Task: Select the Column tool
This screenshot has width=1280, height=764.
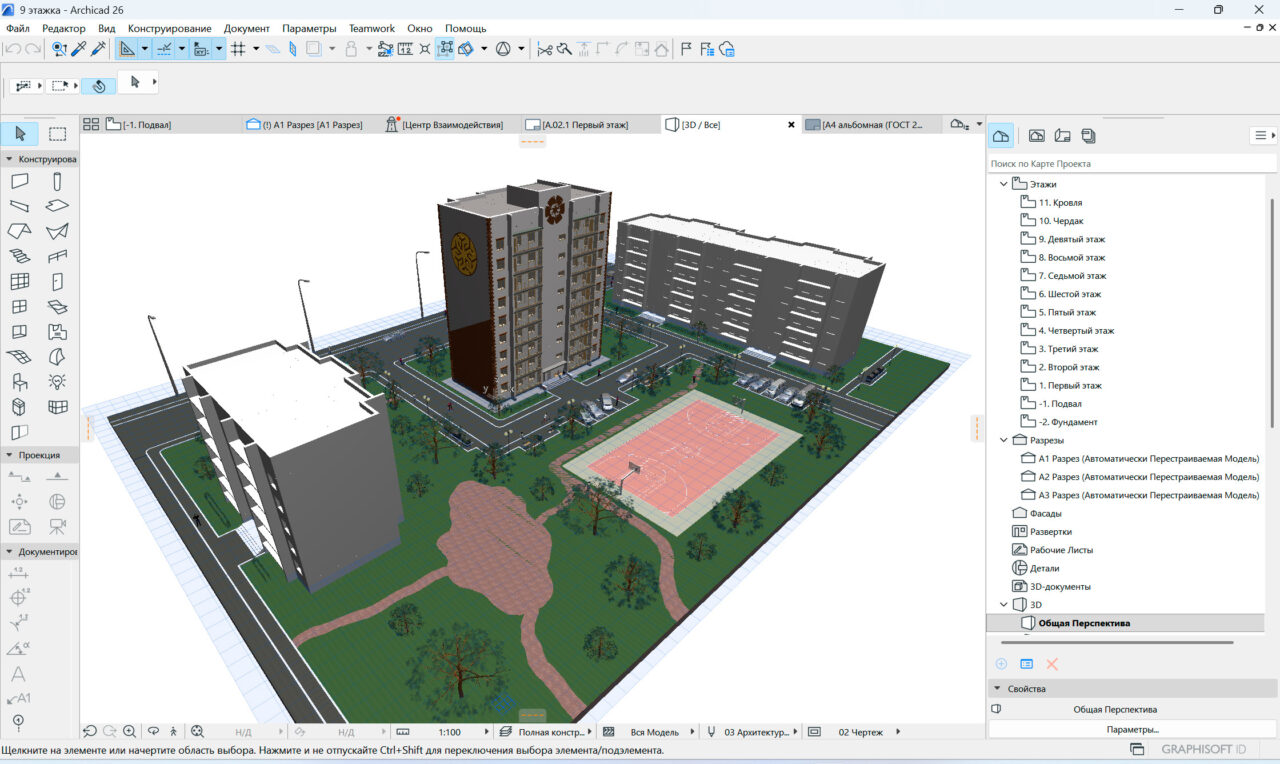Action: tap(57, 181)
